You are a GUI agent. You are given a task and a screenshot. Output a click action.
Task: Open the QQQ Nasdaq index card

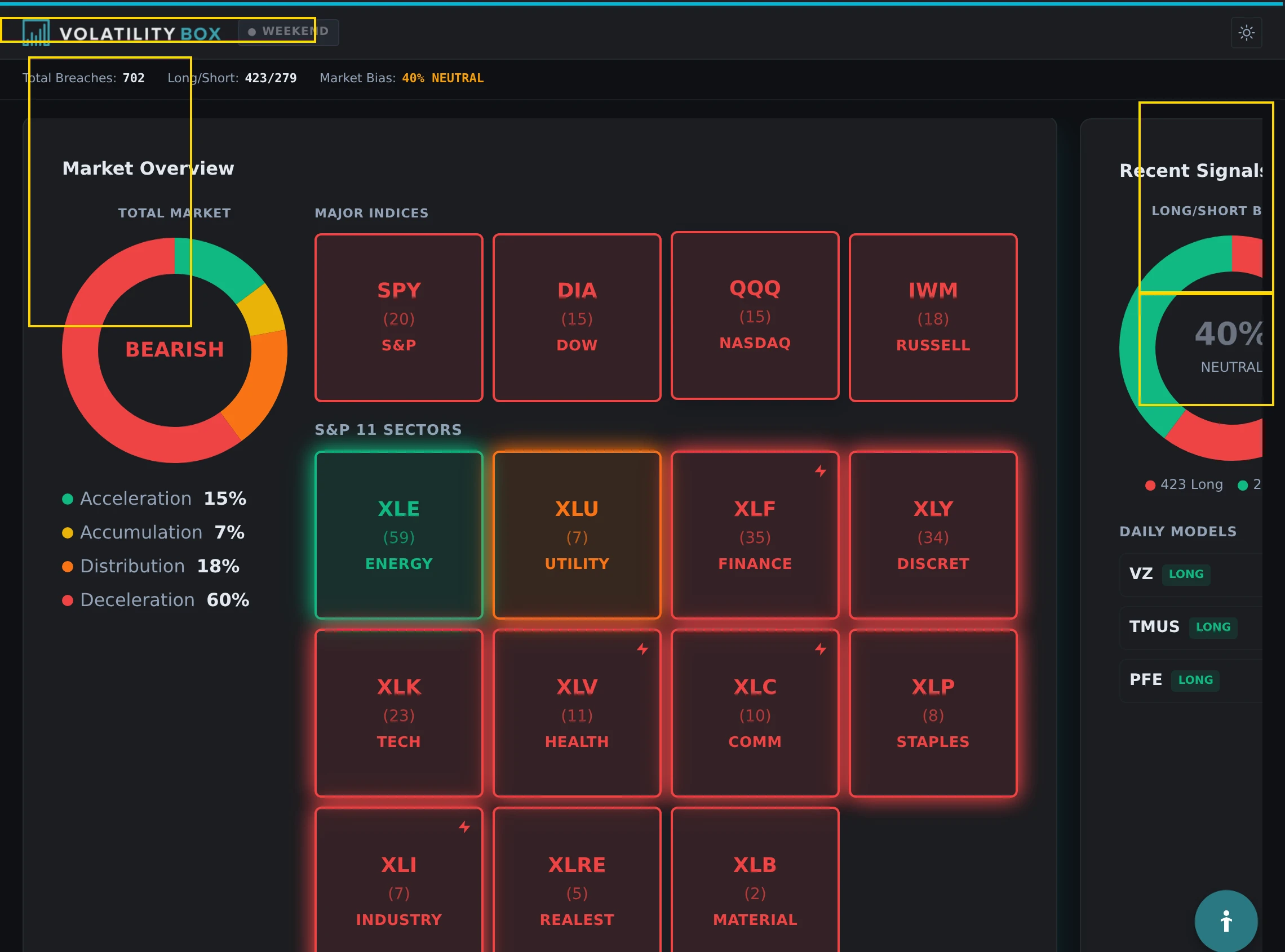[755, 315]
